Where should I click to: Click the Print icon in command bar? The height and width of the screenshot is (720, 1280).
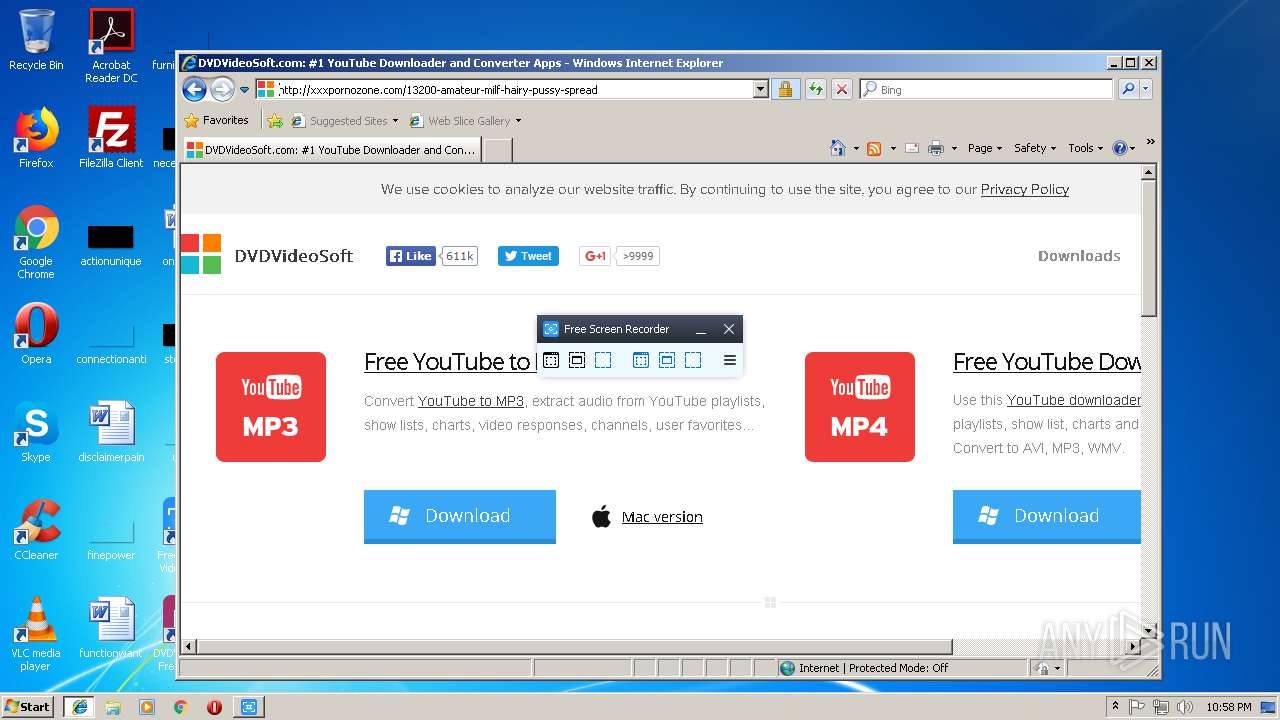tap(936, 148)
